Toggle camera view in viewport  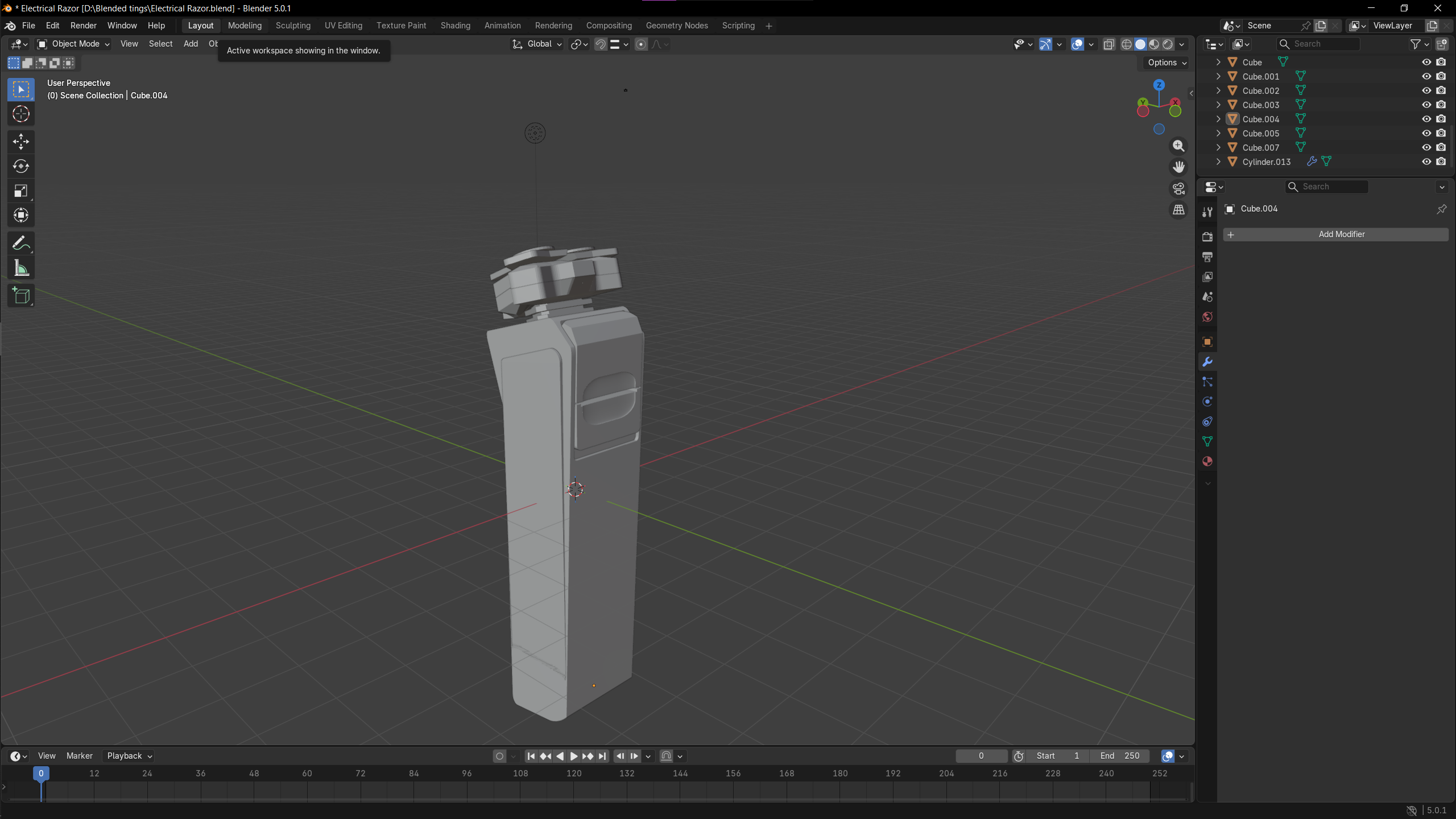click(1178, 188)
